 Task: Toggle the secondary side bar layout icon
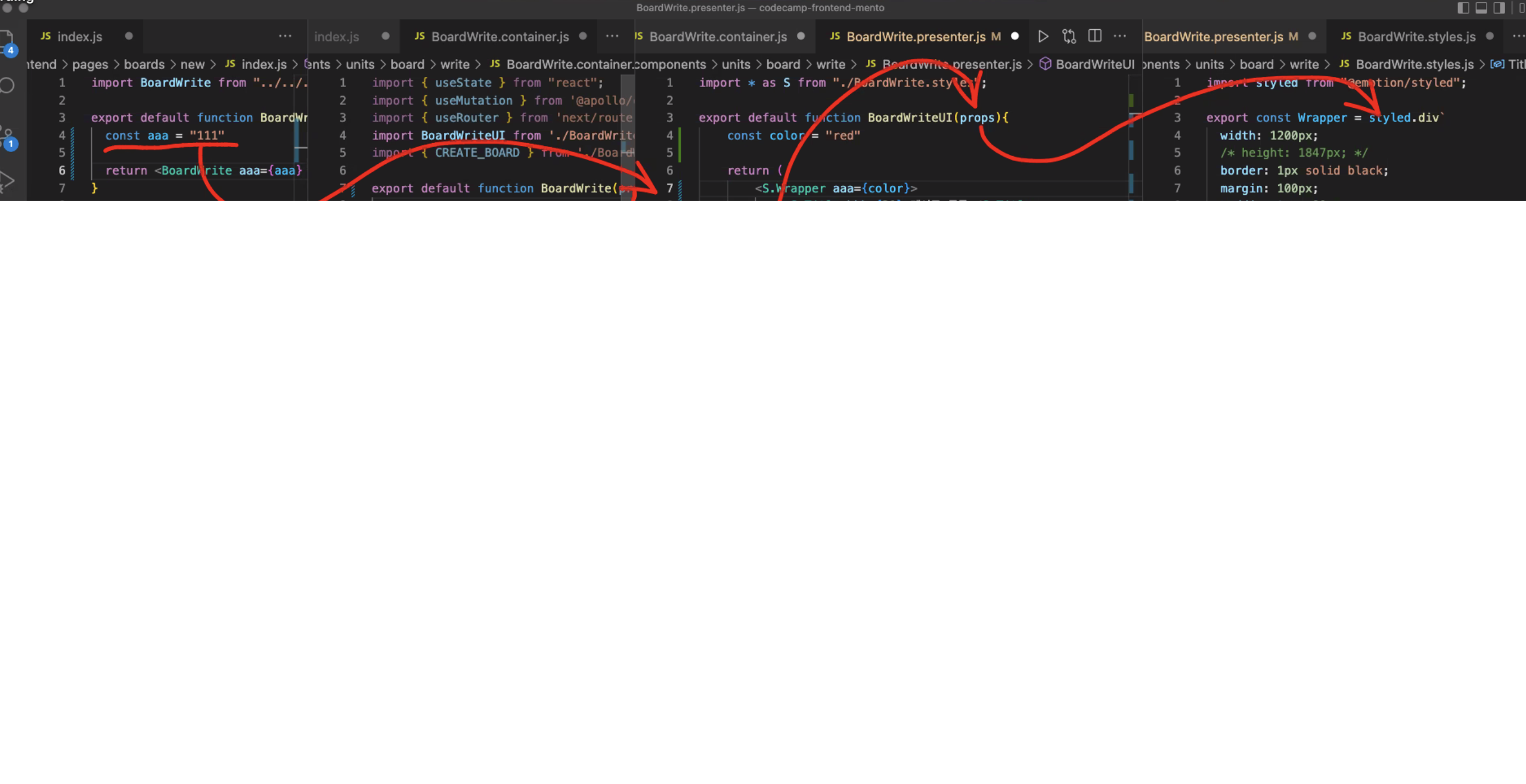click(1499, 8)
